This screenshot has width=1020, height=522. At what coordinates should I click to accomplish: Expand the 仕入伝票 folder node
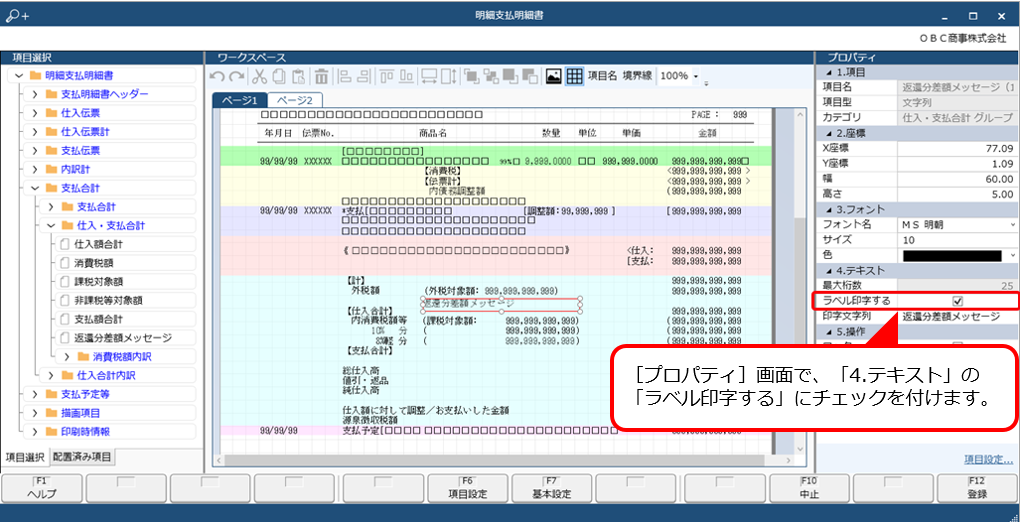[34, 113]
